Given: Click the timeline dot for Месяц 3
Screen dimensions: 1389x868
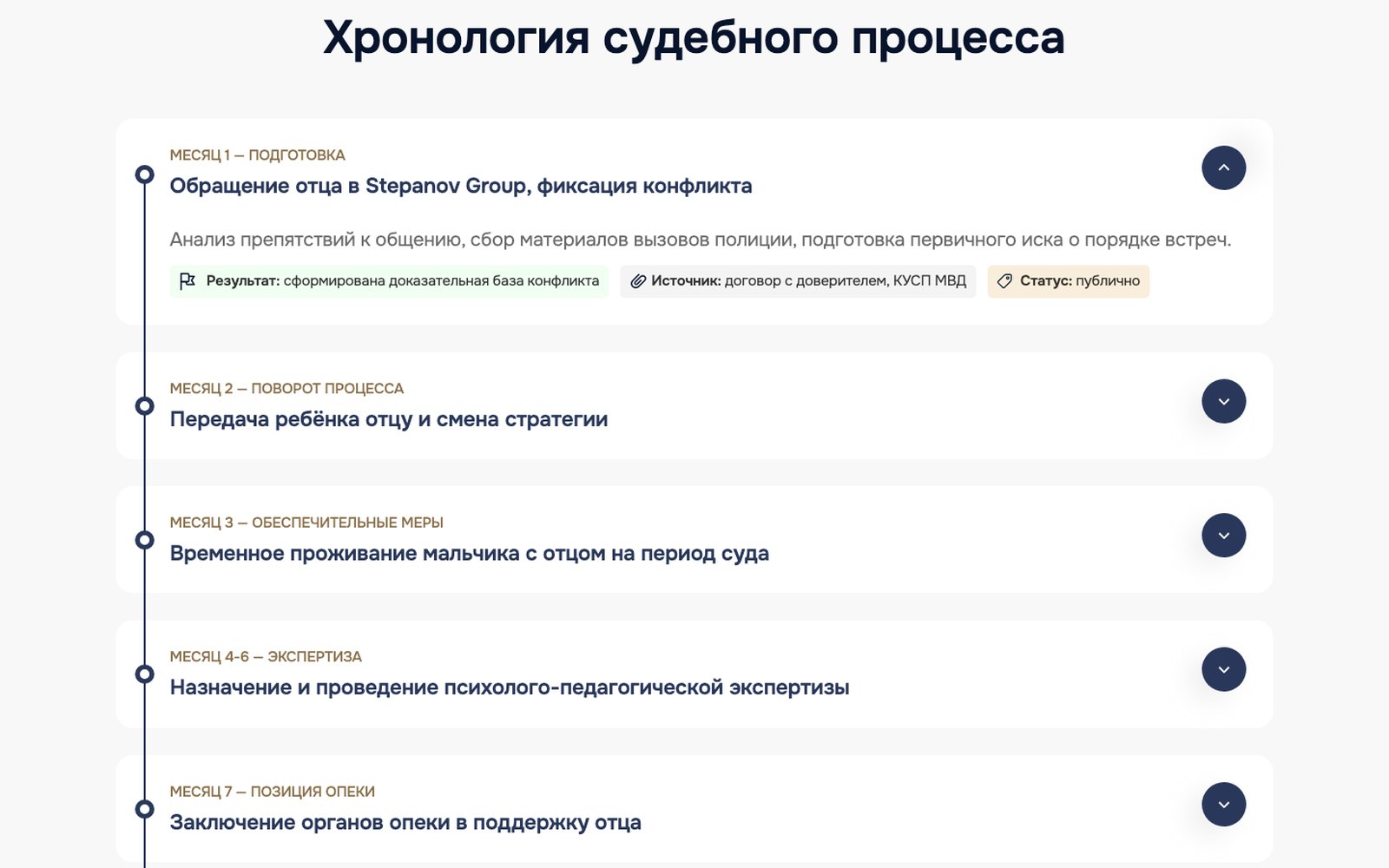Looking at the screenshot, I should pos(145,540).
